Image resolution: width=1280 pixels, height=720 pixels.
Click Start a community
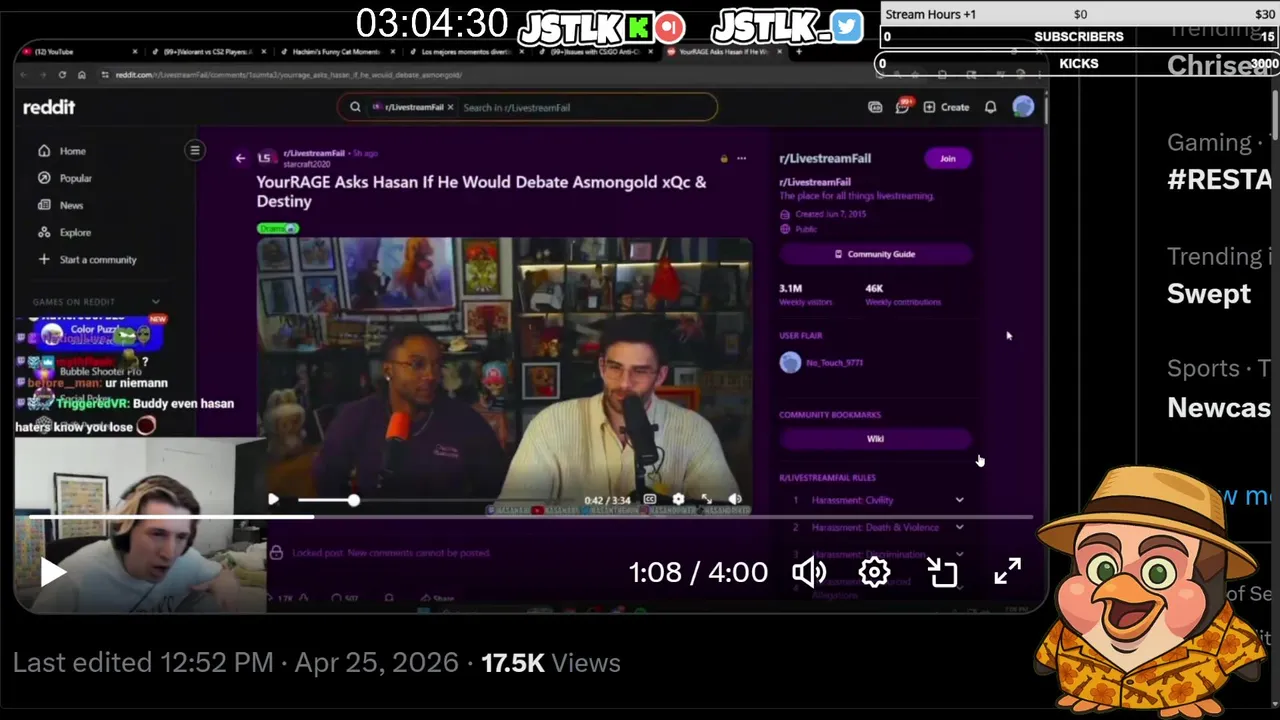coord(87,259)
